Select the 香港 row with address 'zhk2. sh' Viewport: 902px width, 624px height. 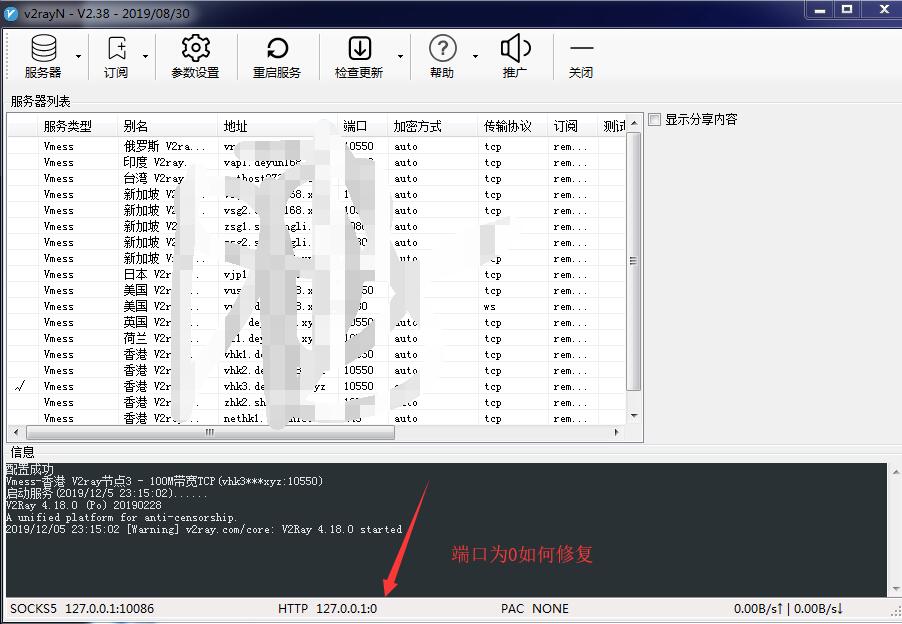[317, 402]
